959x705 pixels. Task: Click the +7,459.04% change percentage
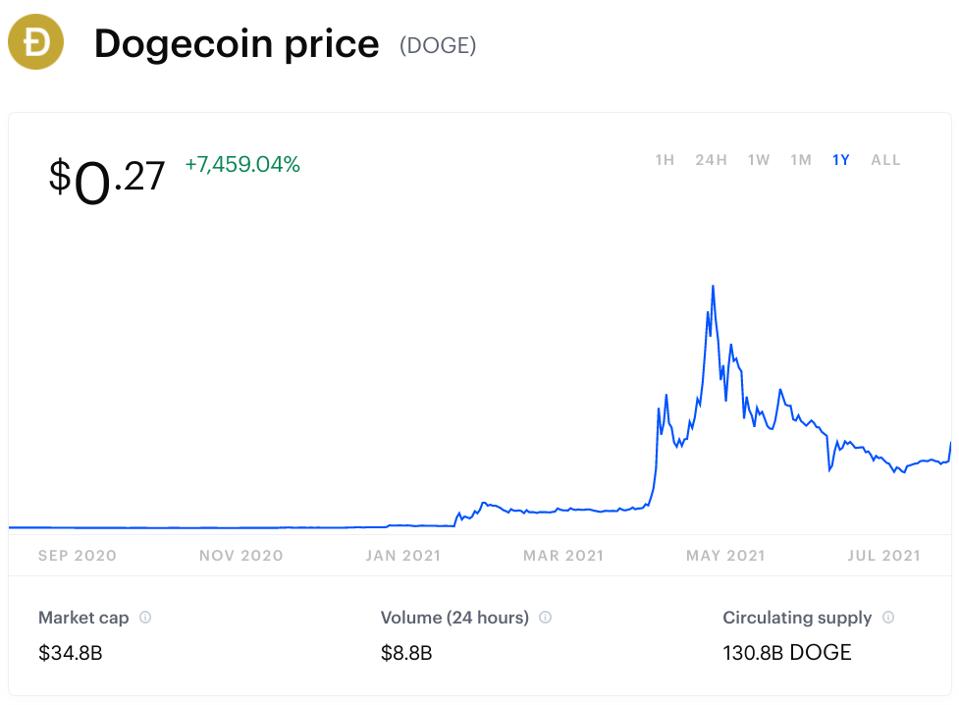pos(242,164)
